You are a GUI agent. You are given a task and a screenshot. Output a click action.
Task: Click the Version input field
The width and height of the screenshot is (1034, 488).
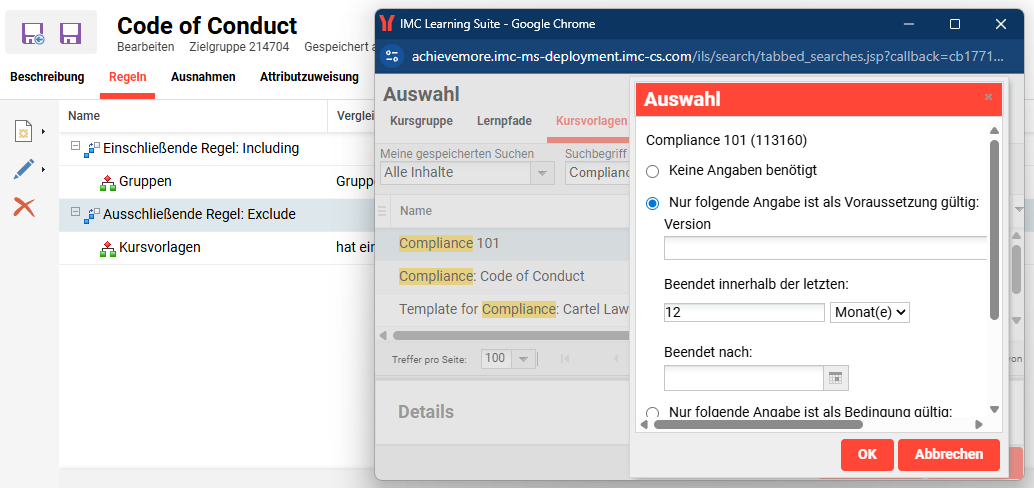point(825,248)
